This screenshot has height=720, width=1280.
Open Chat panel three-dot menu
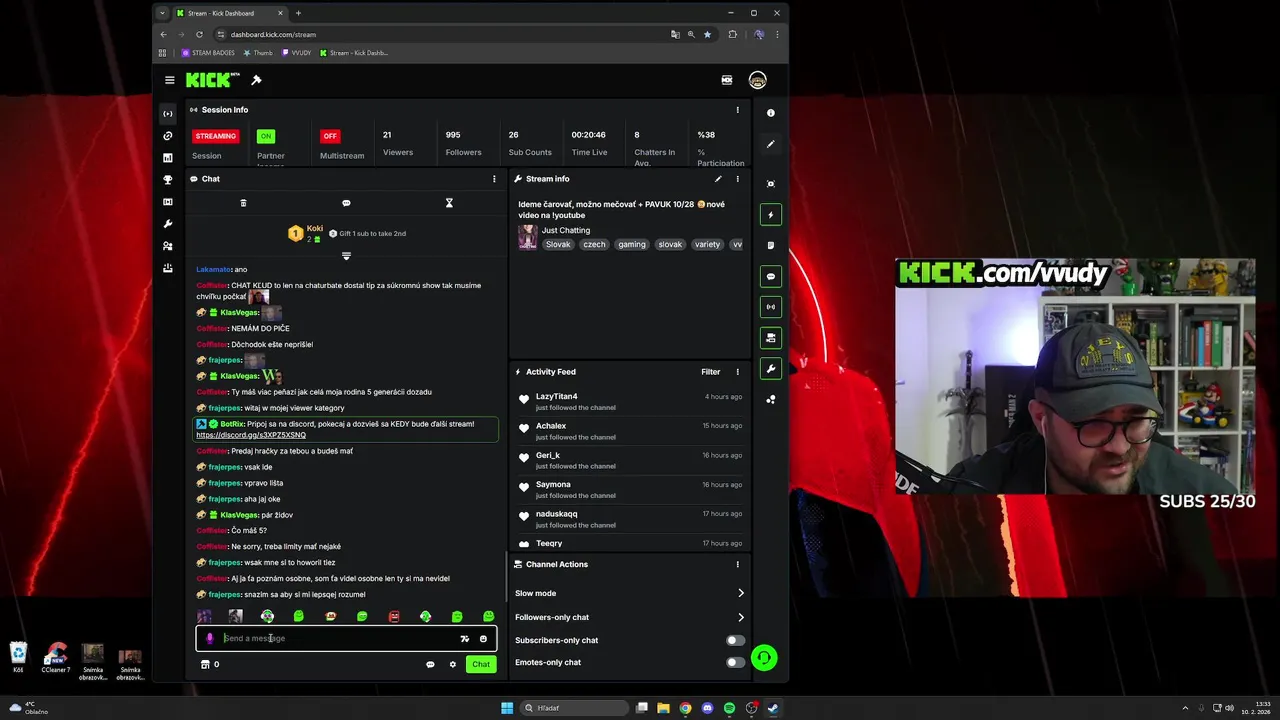(x=494, y=179)
